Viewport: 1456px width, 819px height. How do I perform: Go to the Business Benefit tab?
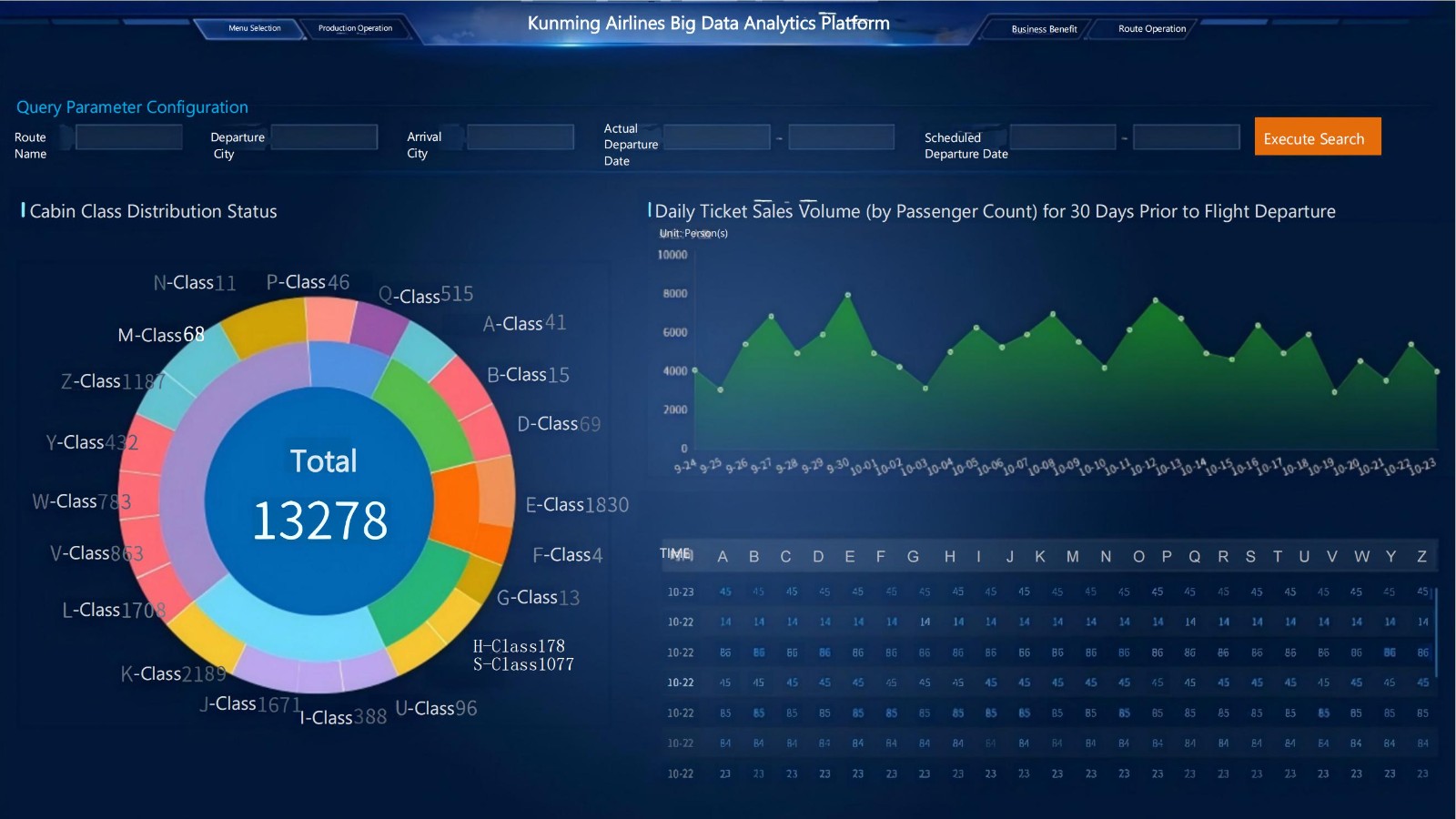click(x=1044, y=29)
